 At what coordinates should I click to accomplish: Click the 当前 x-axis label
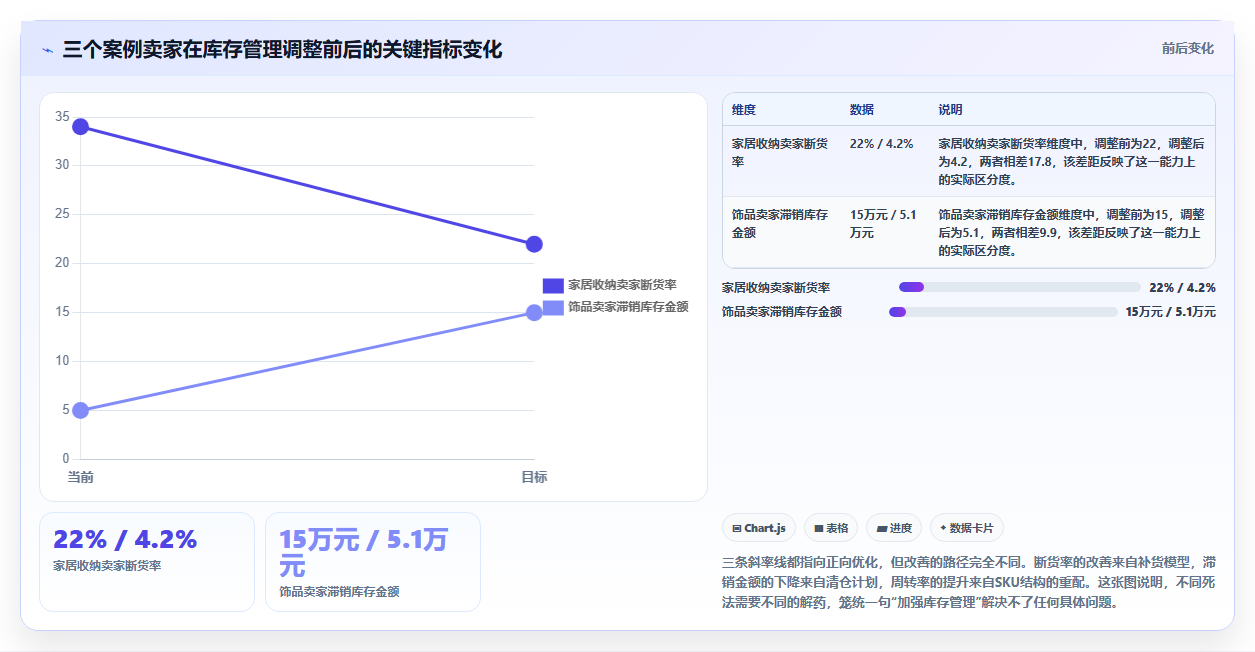point(80,477)
